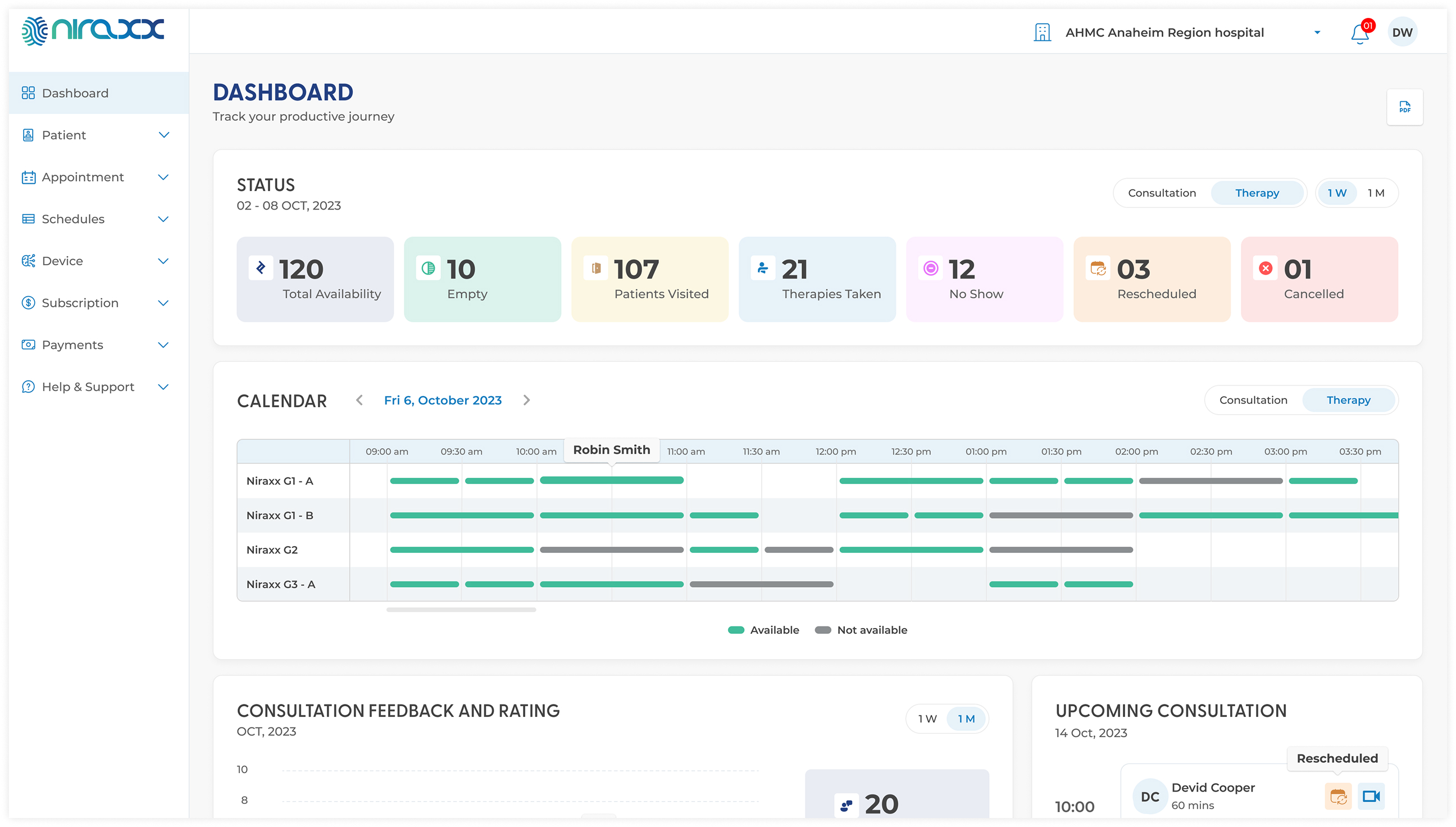Click the Niraxx logo
1456x827 pixels.
click(x=92, y=31)
